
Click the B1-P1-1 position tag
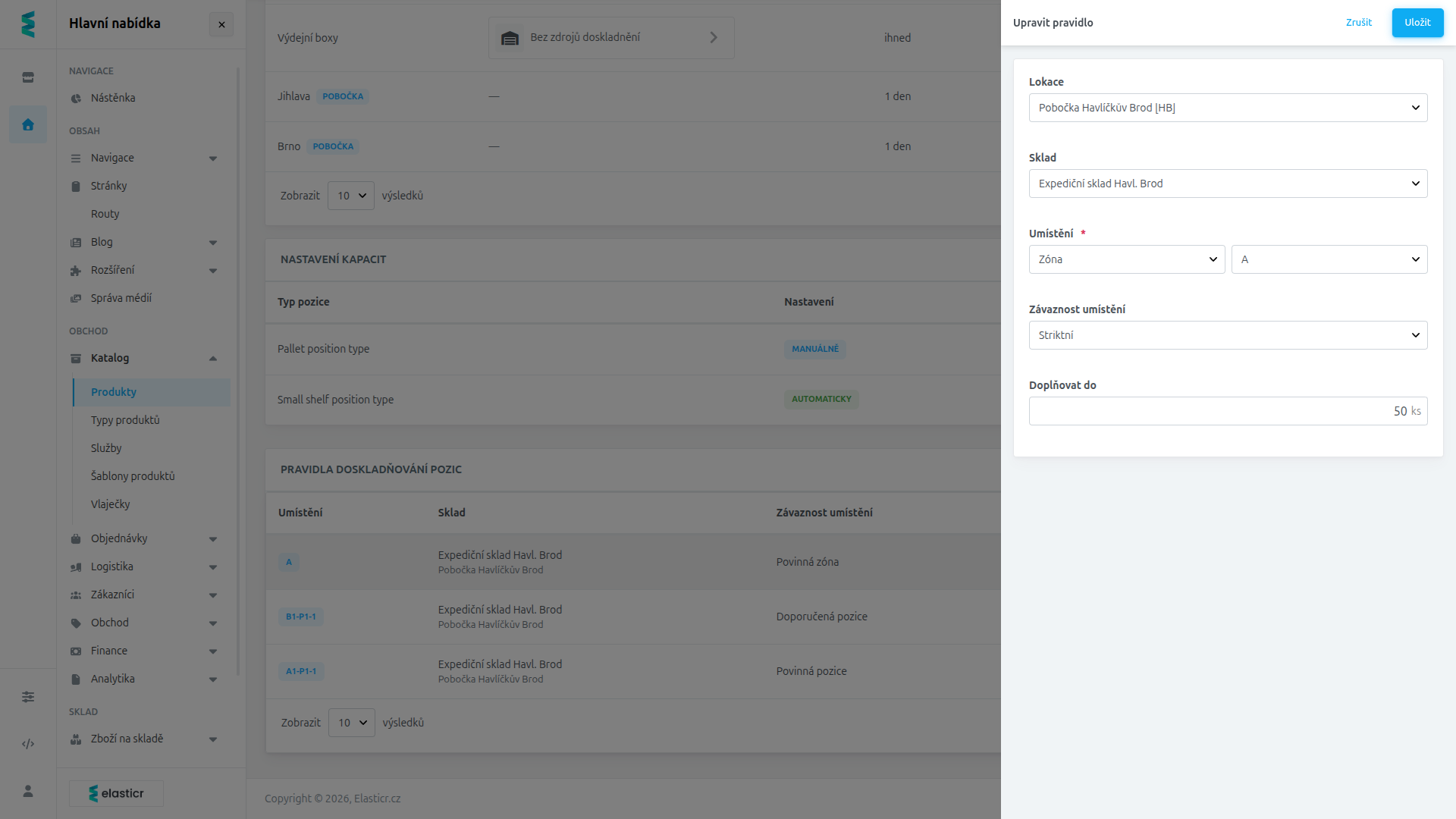point(300,617)
